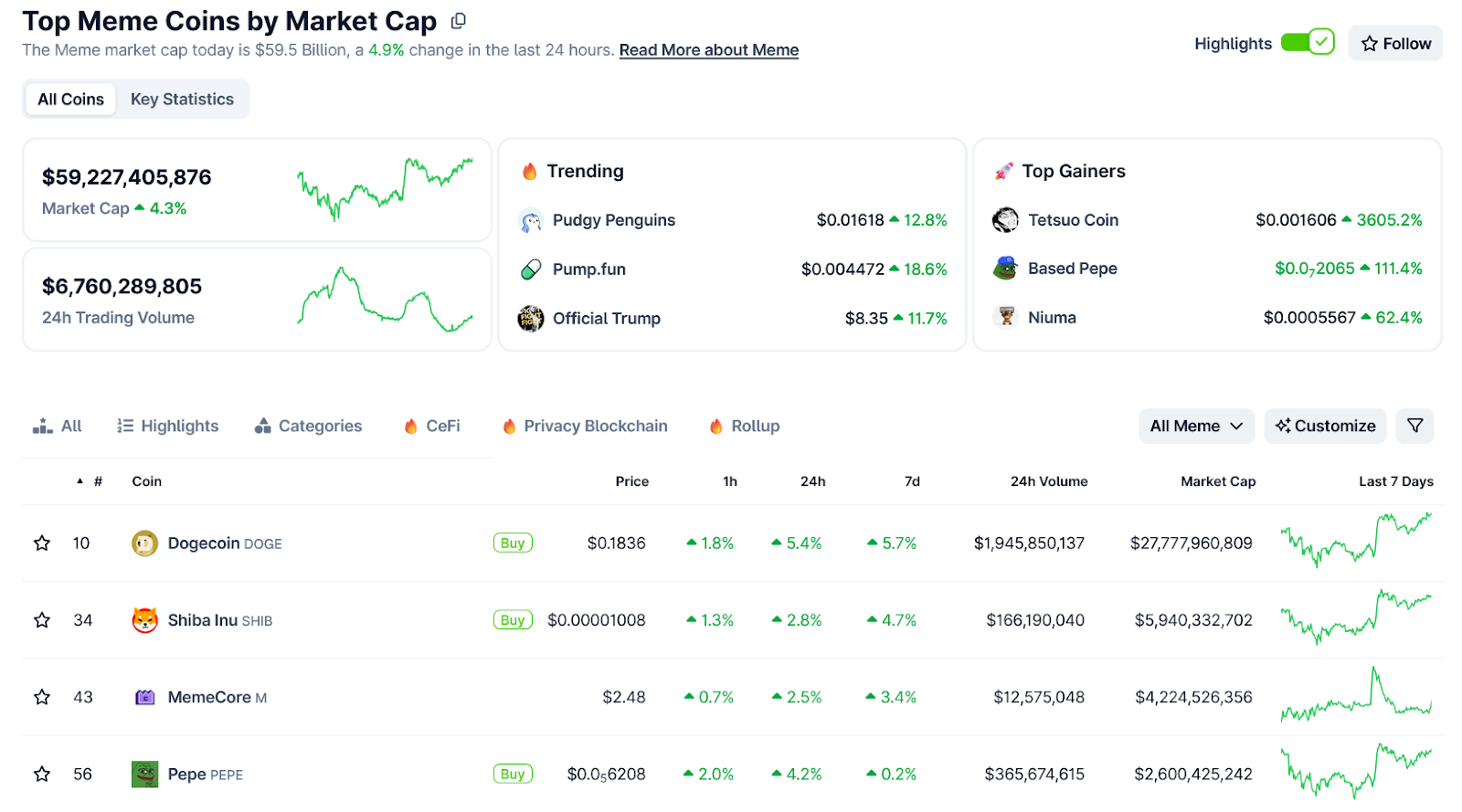Screen dimensions: 1462x812
Task: Open the Customize options menu
Action: (1325, 426)
